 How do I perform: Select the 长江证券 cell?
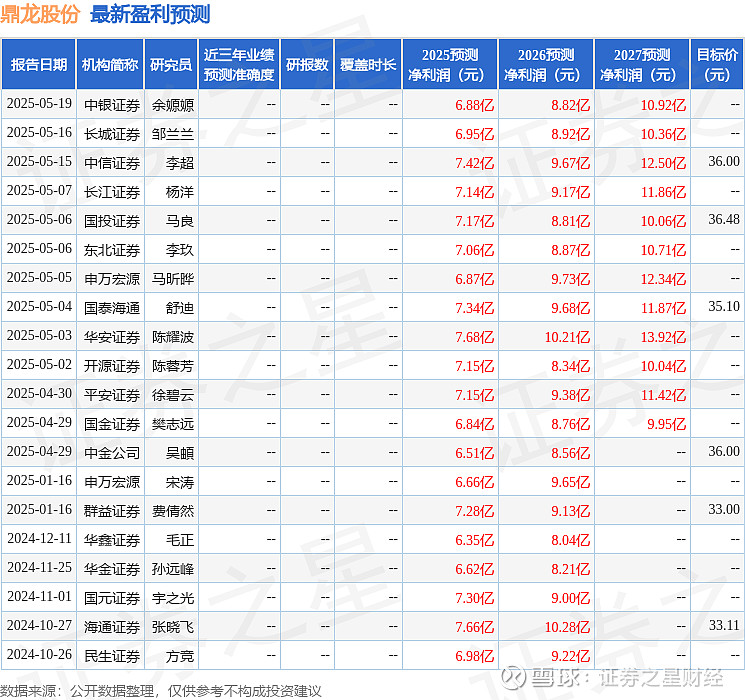click(x=112, y=192)
